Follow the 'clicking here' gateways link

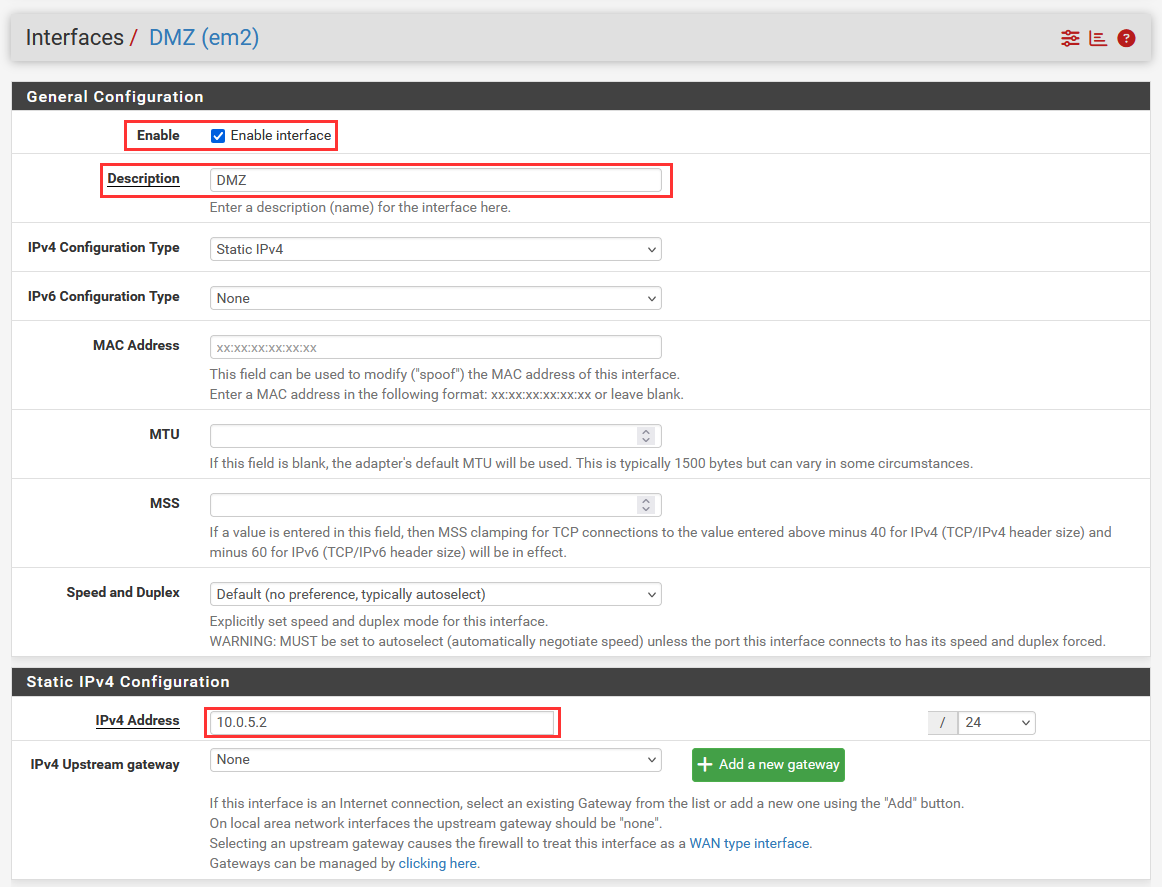click(x=438, y=863)
